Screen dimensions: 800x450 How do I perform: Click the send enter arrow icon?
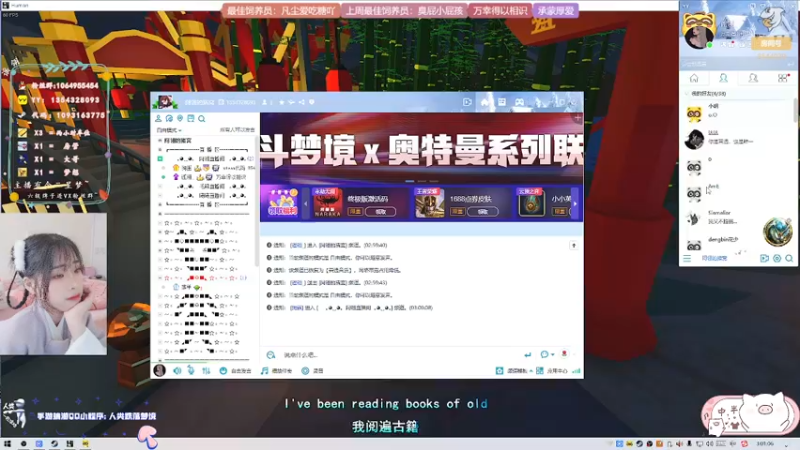[528, 355]
